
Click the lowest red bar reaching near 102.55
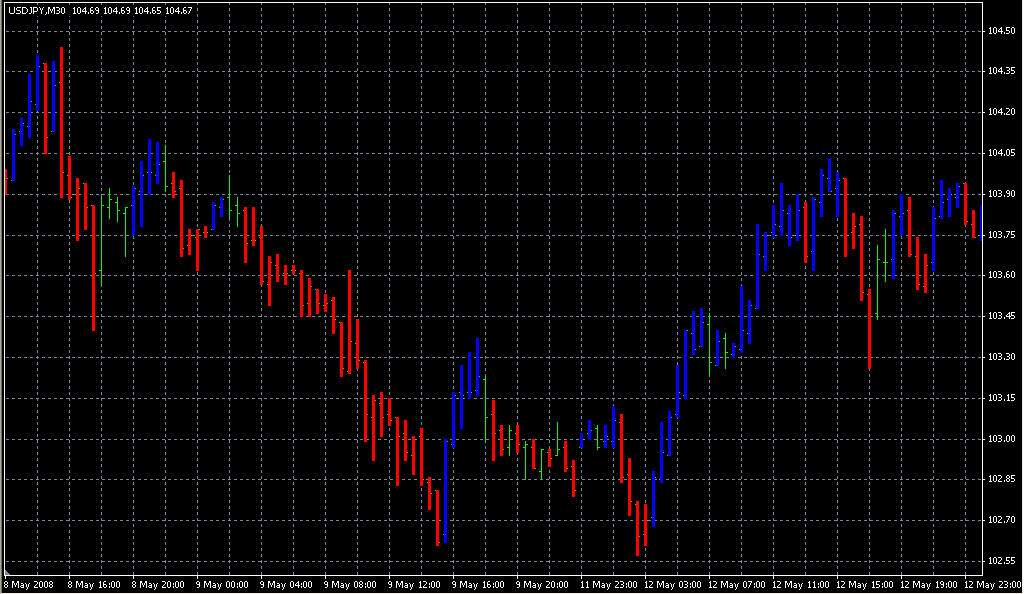(637, 529)
